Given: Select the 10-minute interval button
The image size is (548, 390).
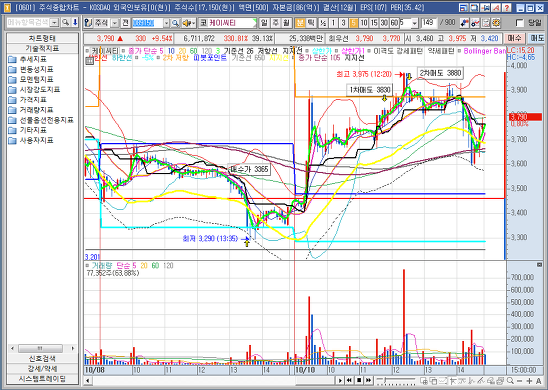Looking at the screenshot, I should pos(364,23).
